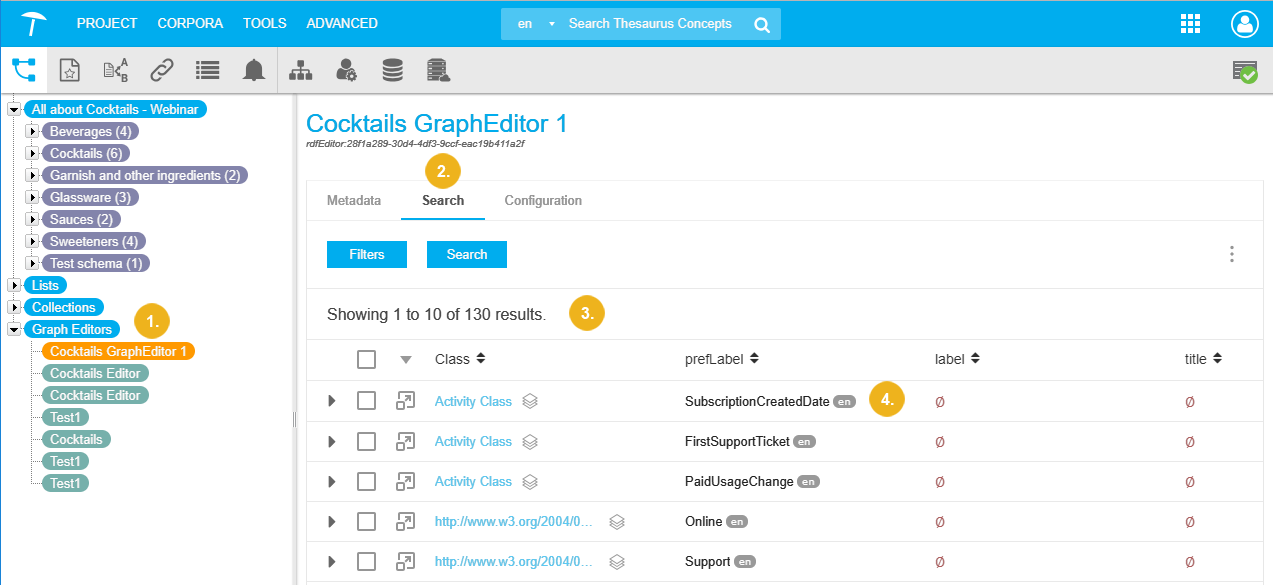Click the link chain icon in toolbar
This screenshot has width=1273, height=585.
pyautogui.click(x=162, y=70)
